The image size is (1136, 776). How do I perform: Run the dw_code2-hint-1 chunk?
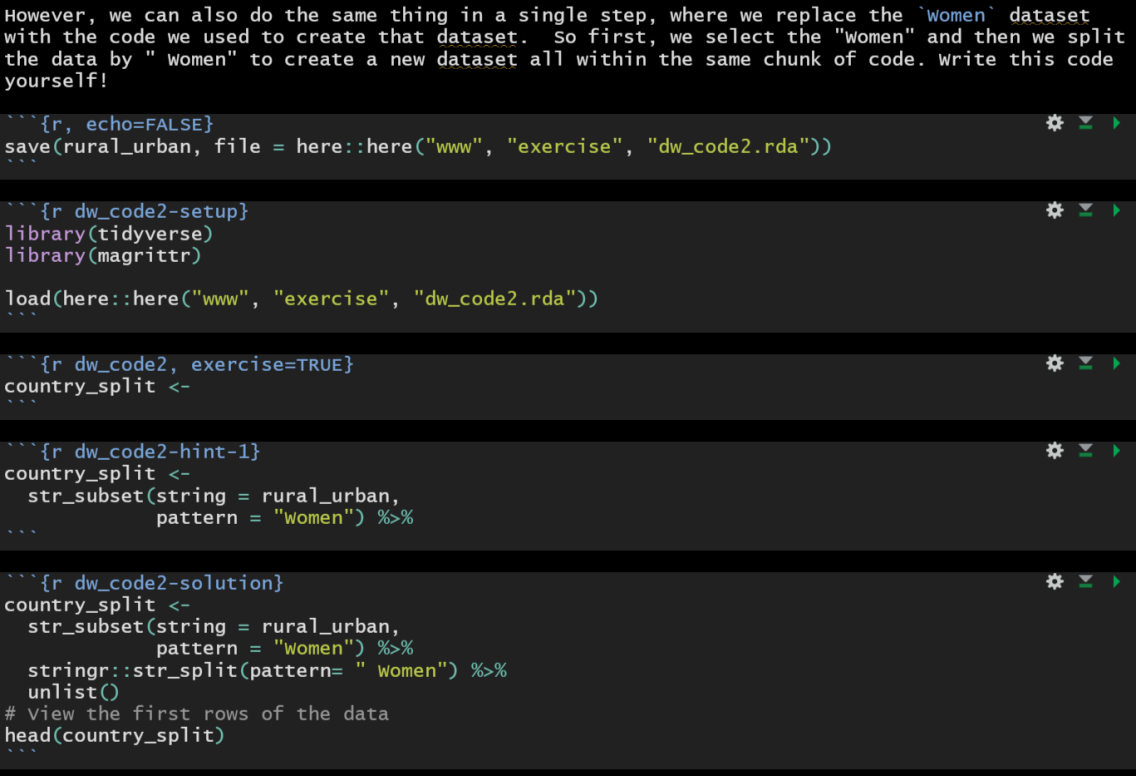[x=1116, y=451]
